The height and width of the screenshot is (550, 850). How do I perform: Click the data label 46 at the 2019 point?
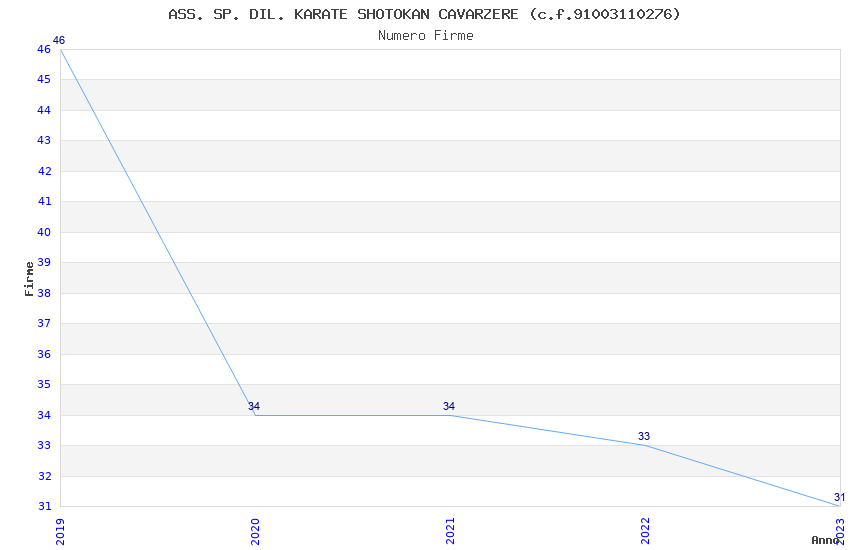59,40
